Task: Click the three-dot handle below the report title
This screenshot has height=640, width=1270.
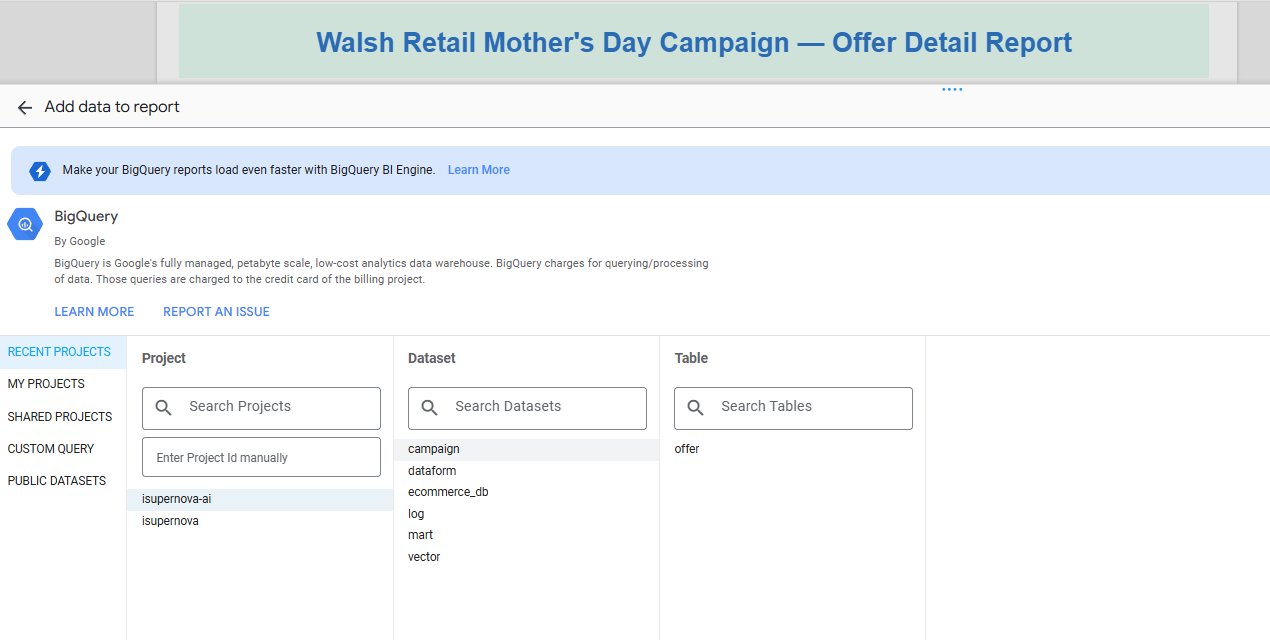Action: click(x=952, y=89)
